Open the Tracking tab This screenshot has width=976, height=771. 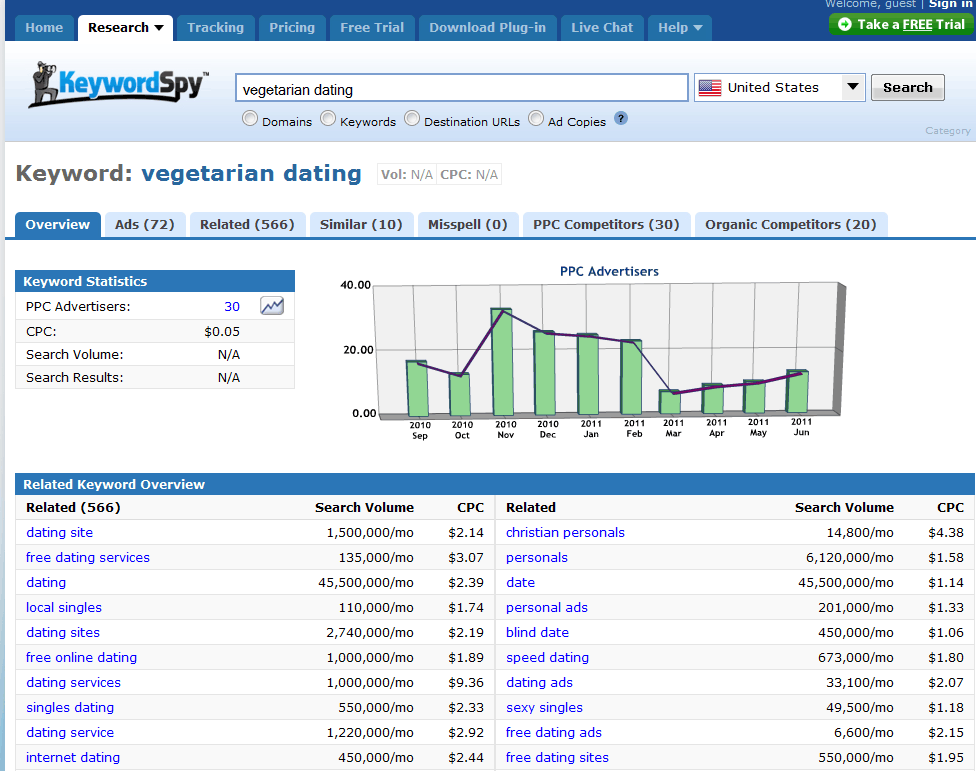(x=215, y=27)
